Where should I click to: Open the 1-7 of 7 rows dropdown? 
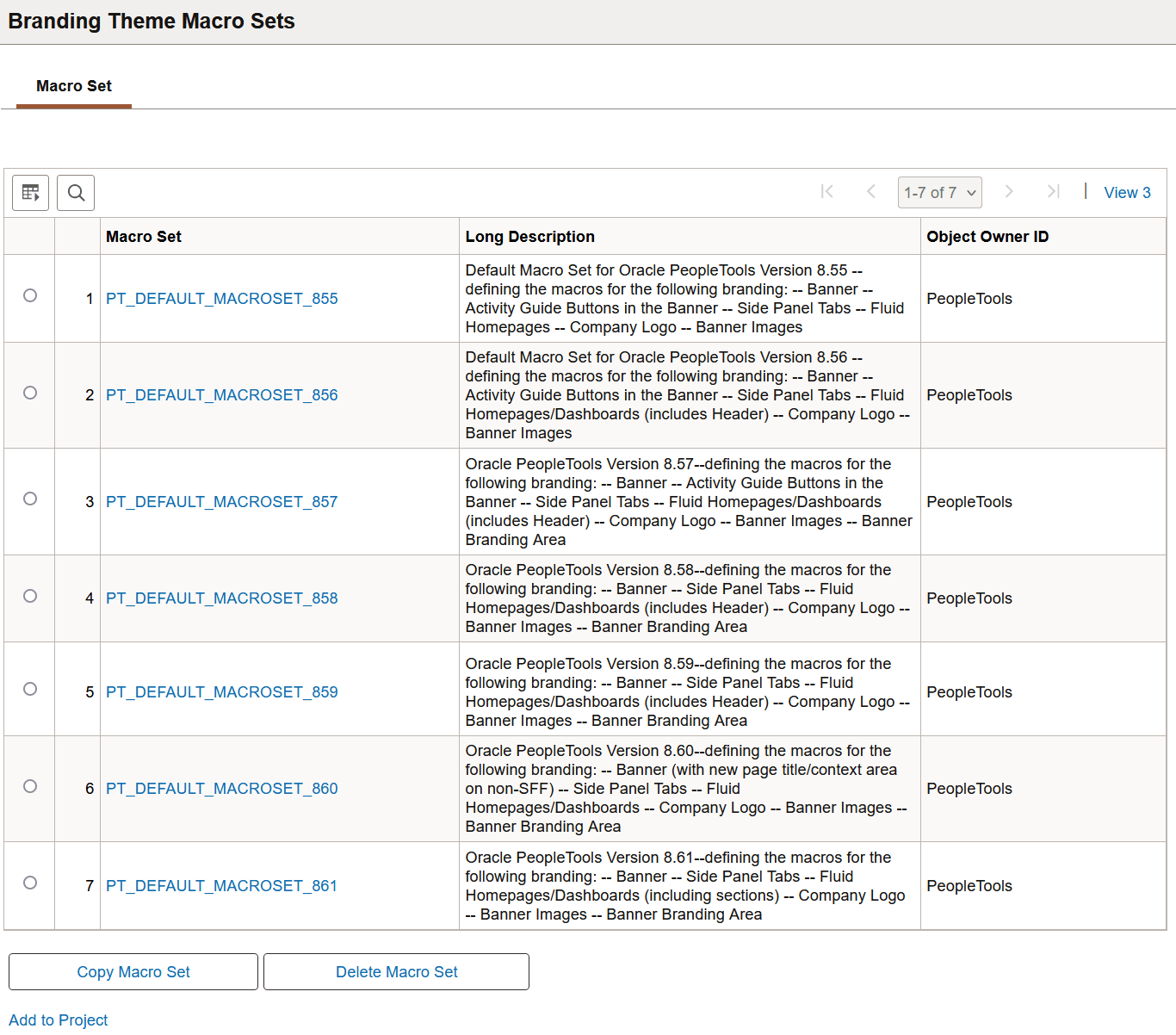click(x=939, y=192)
